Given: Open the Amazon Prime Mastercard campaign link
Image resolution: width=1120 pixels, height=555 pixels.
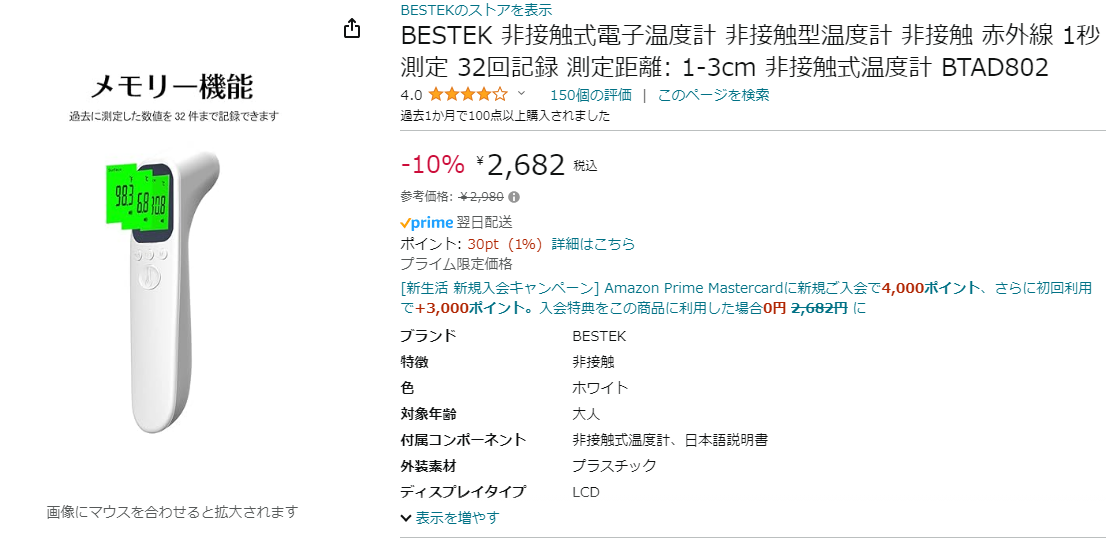Looking at the screenshot, I should click(x=690, y=288).
